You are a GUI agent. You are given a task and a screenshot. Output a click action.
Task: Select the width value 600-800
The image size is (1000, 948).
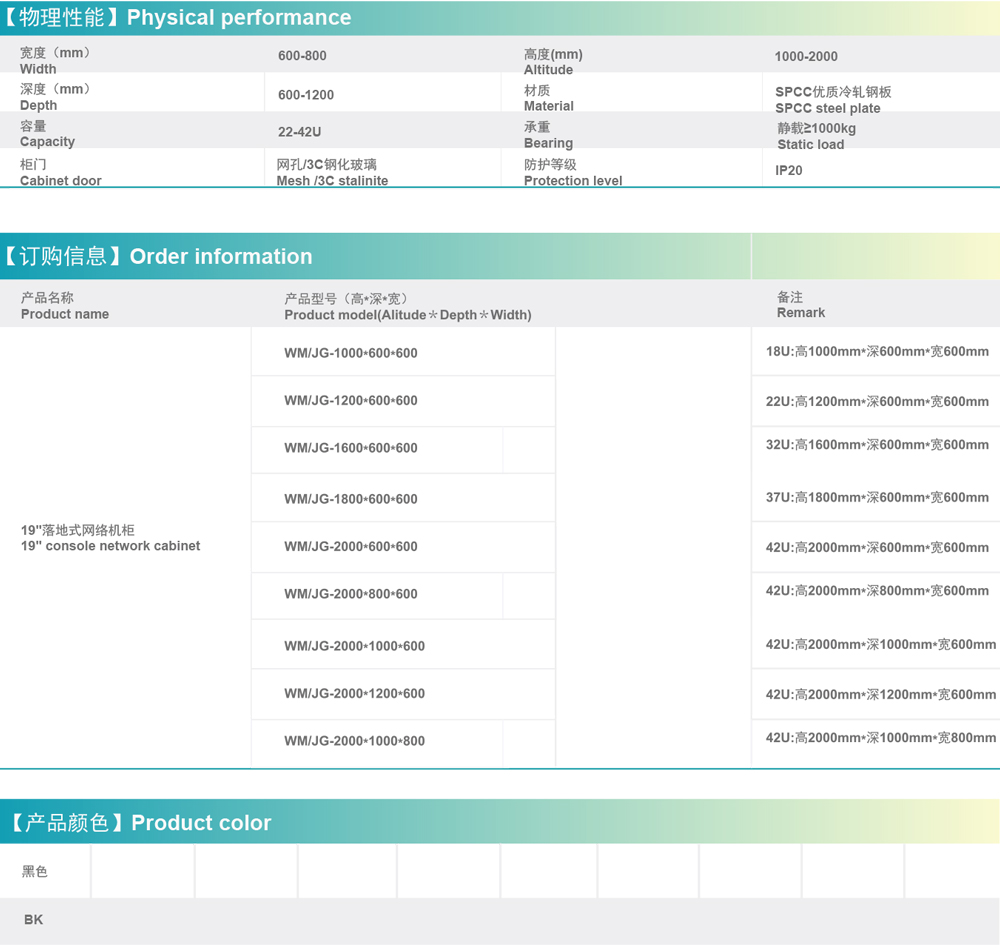(302, 56)
